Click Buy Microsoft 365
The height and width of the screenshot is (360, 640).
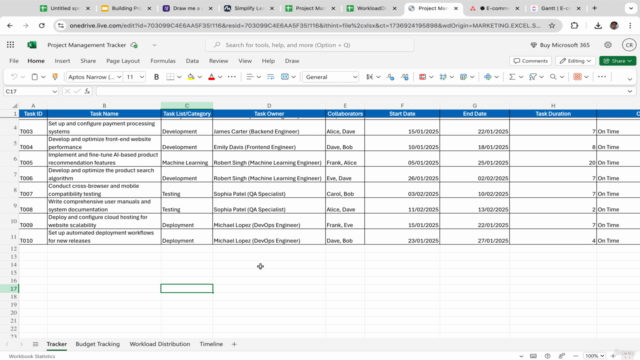[x=560, y=45]
